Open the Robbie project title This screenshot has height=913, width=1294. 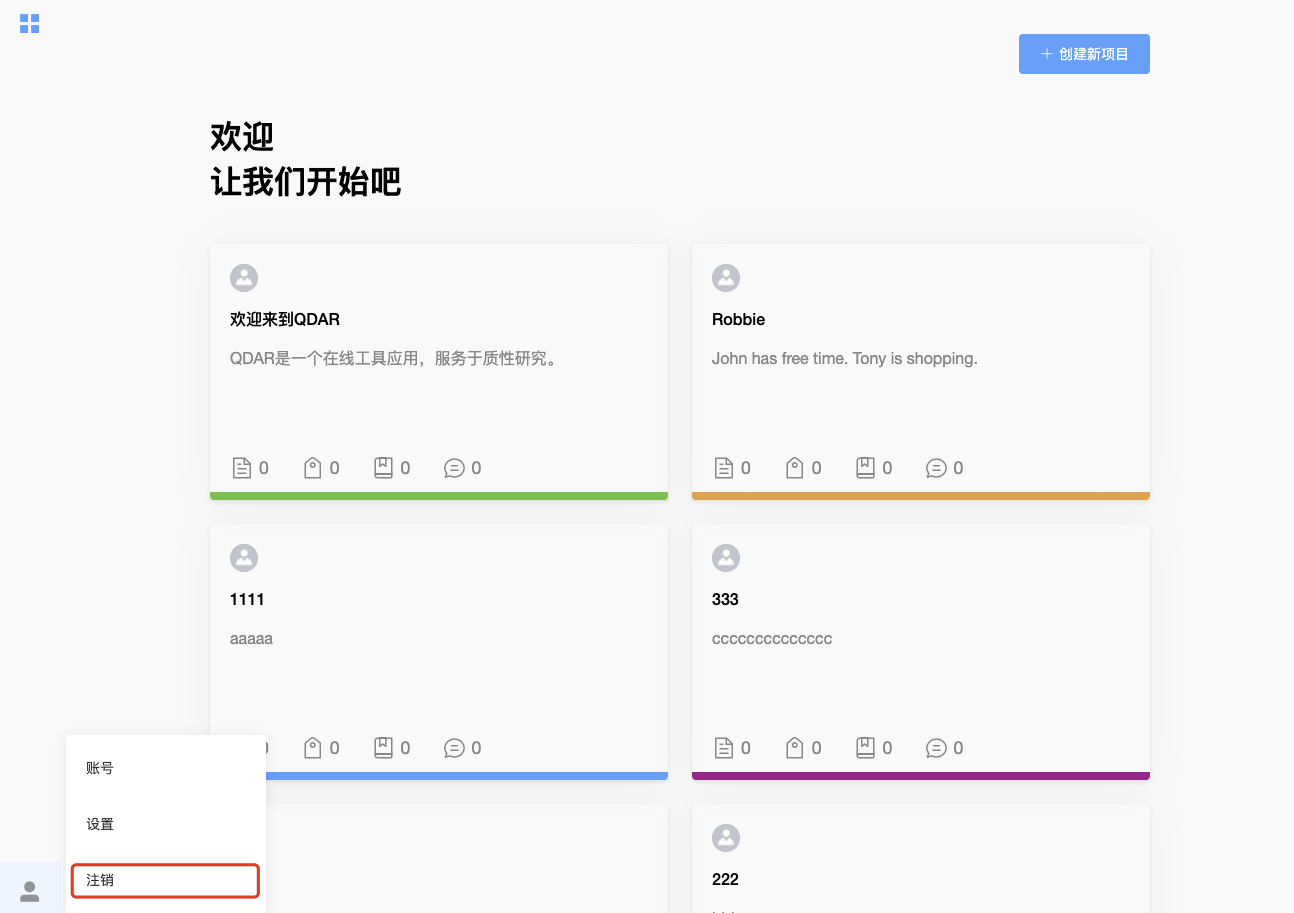pyautogui.click(x=738, y=319)
